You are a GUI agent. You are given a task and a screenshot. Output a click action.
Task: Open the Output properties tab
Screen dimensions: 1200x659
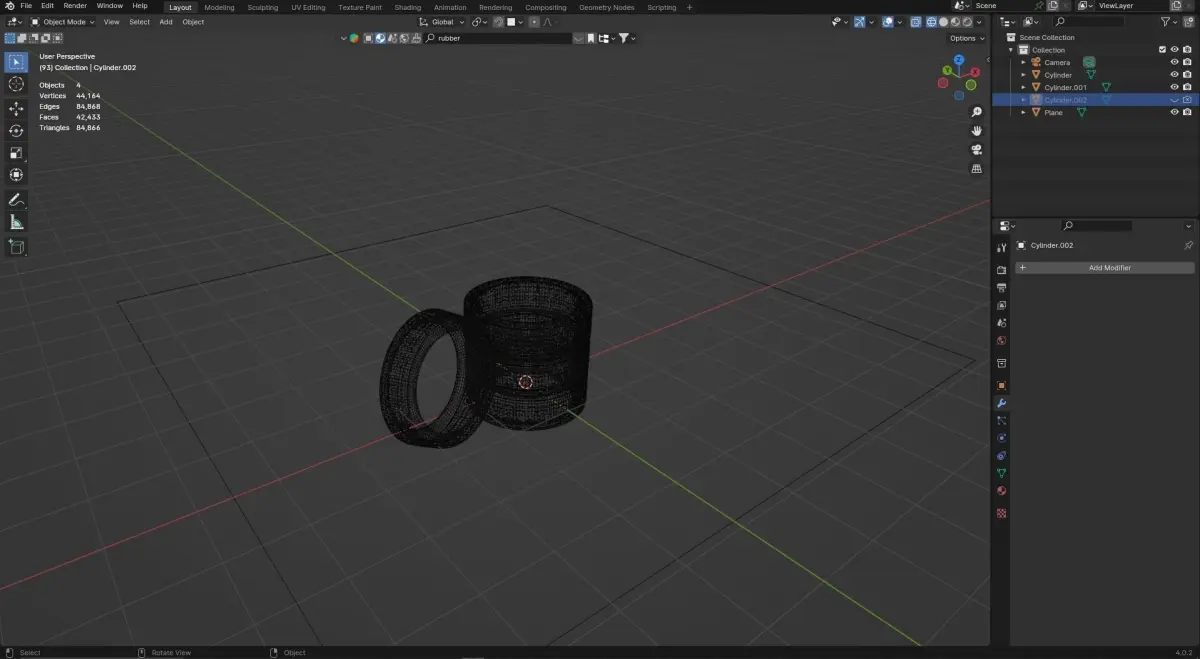pyautogui.click(x=1001, y=288)
